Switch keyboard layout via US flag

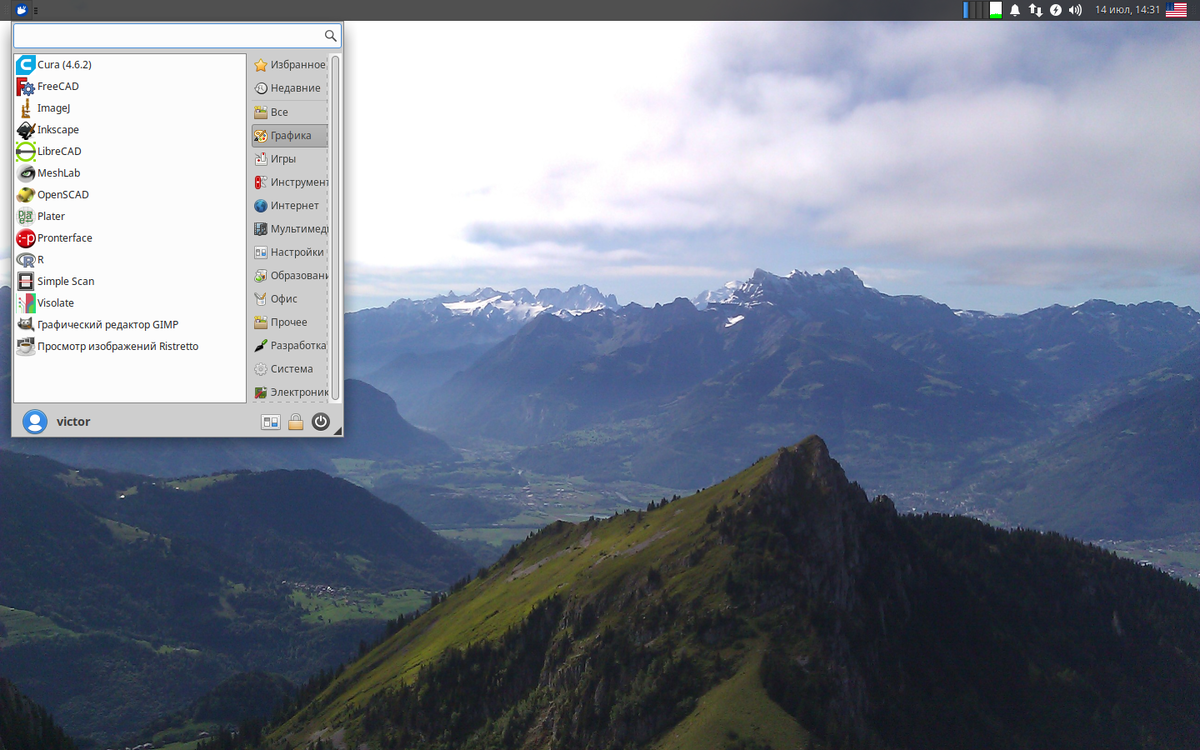tap(1176, 10)
